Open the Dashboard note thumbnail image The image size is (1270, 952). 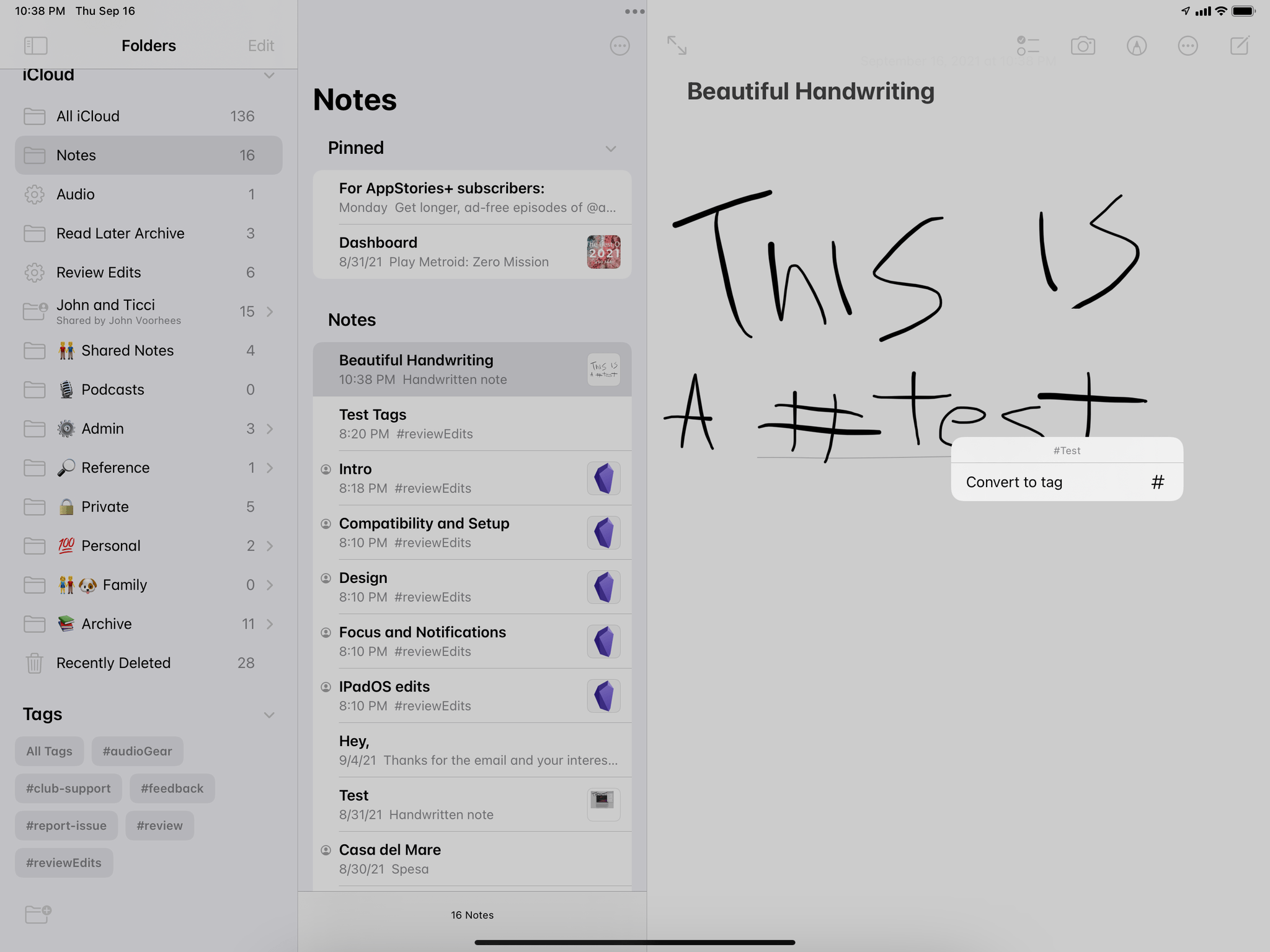603,252
